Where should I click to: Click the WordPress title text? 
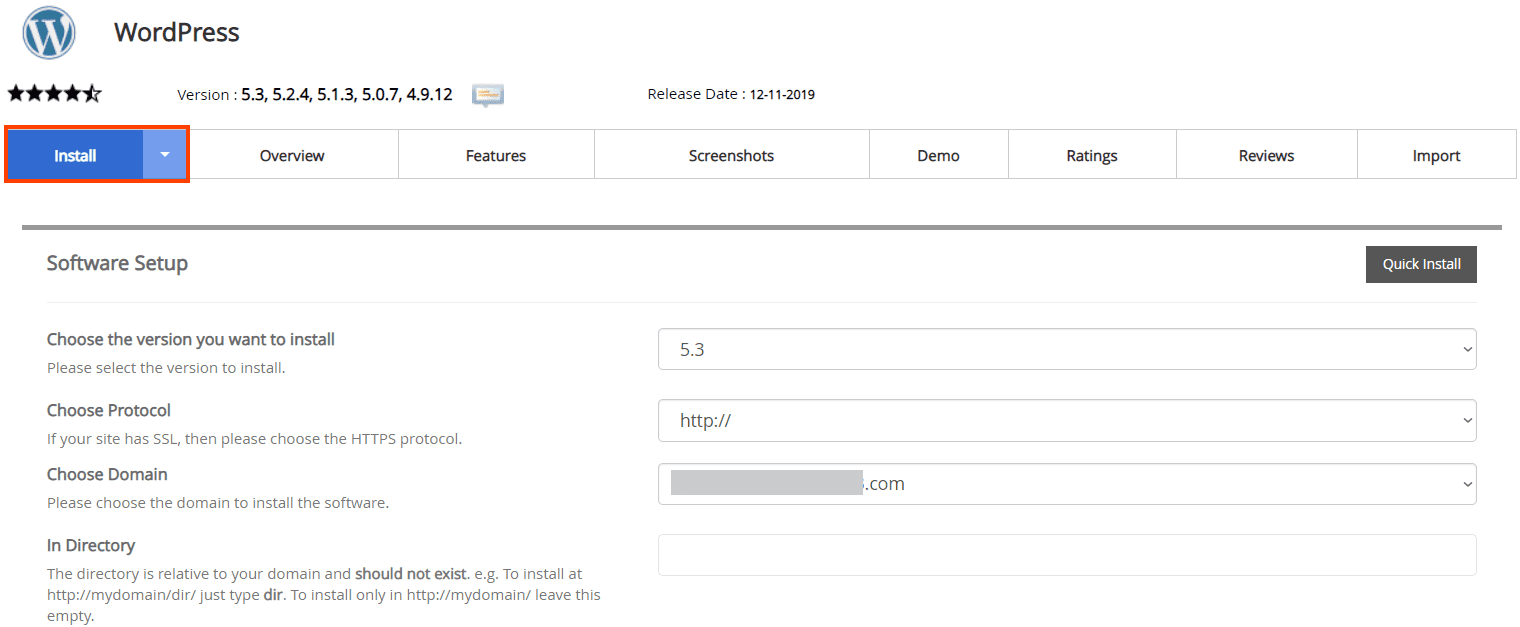[177, 32]
